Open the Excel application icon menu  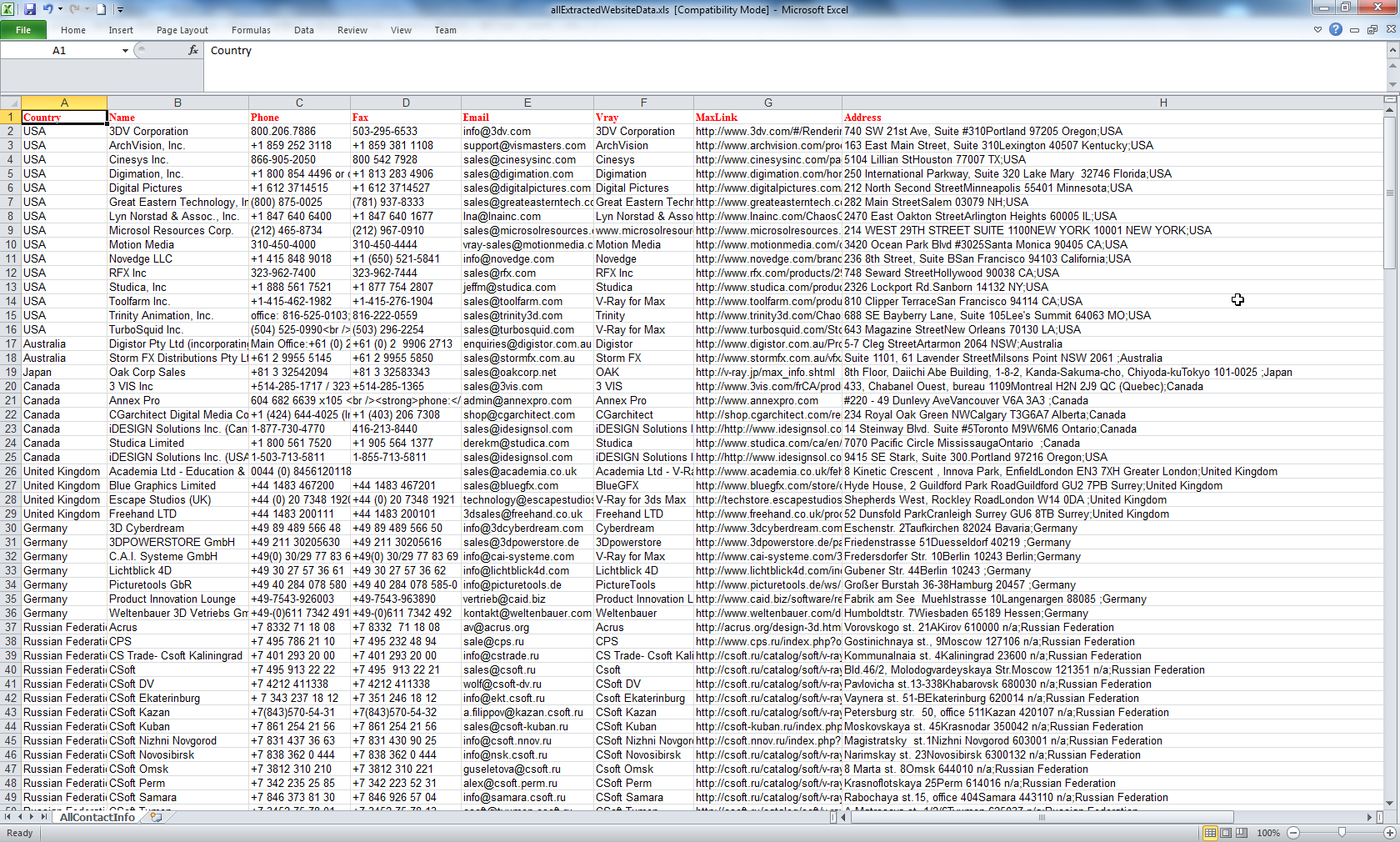click(9, 9)
